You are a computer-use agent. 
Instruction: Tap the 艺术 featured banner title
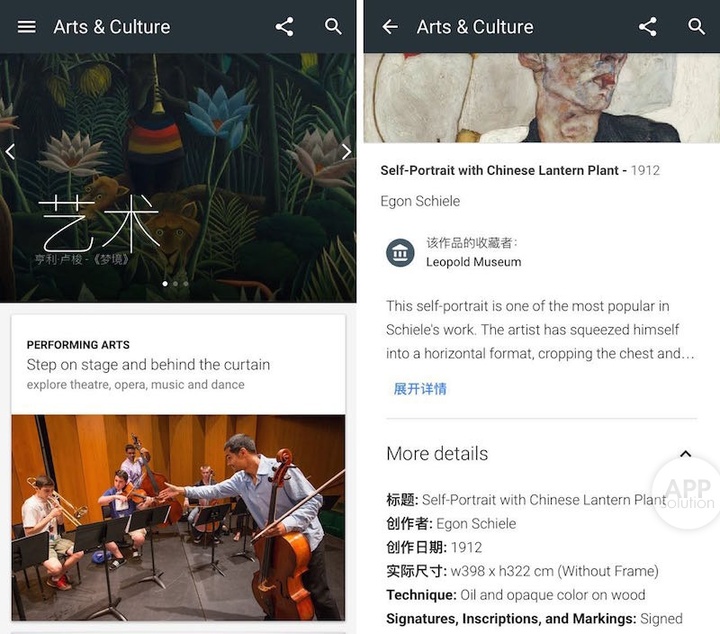coord(99,223)
